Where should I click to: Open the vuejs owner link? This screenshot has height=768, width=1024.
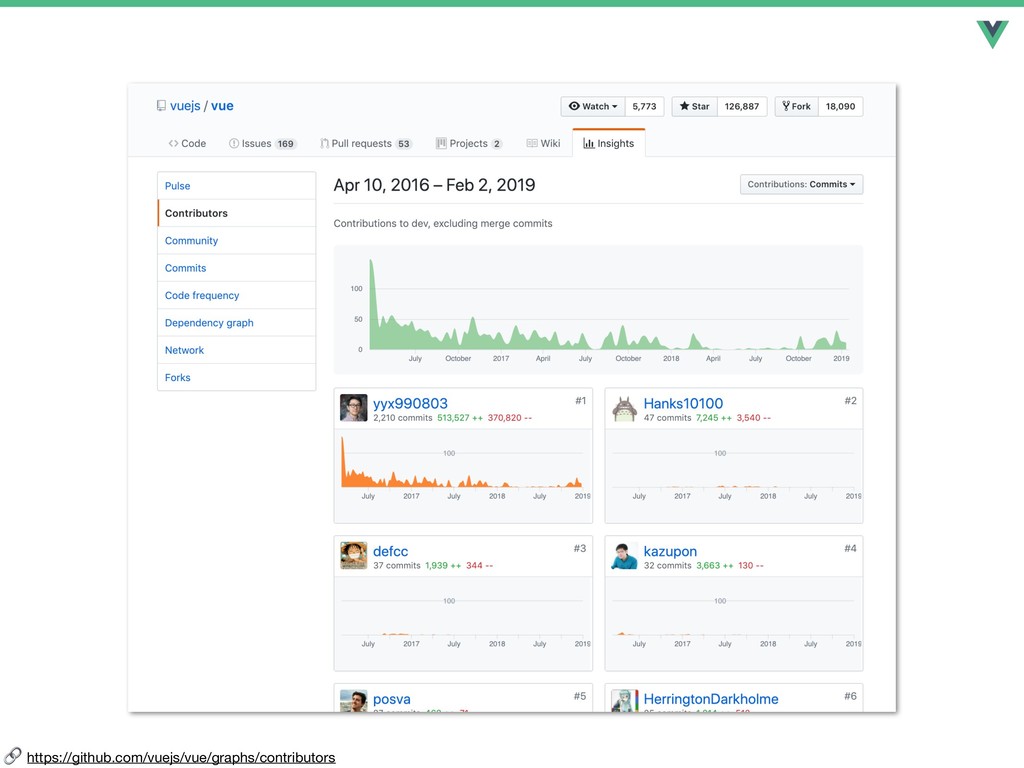pyautogui.click(x=185, y=106)
